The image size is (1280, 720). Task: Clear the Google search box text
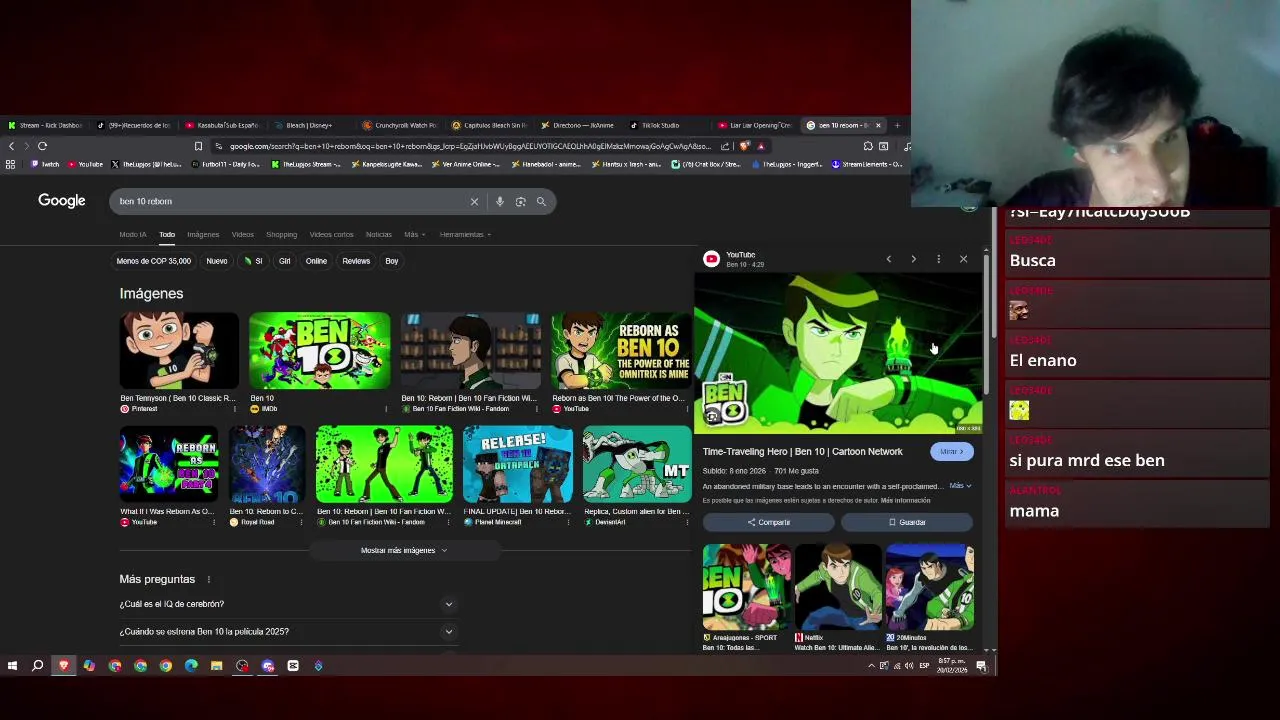pyautogui.click(x=474, y=201)
